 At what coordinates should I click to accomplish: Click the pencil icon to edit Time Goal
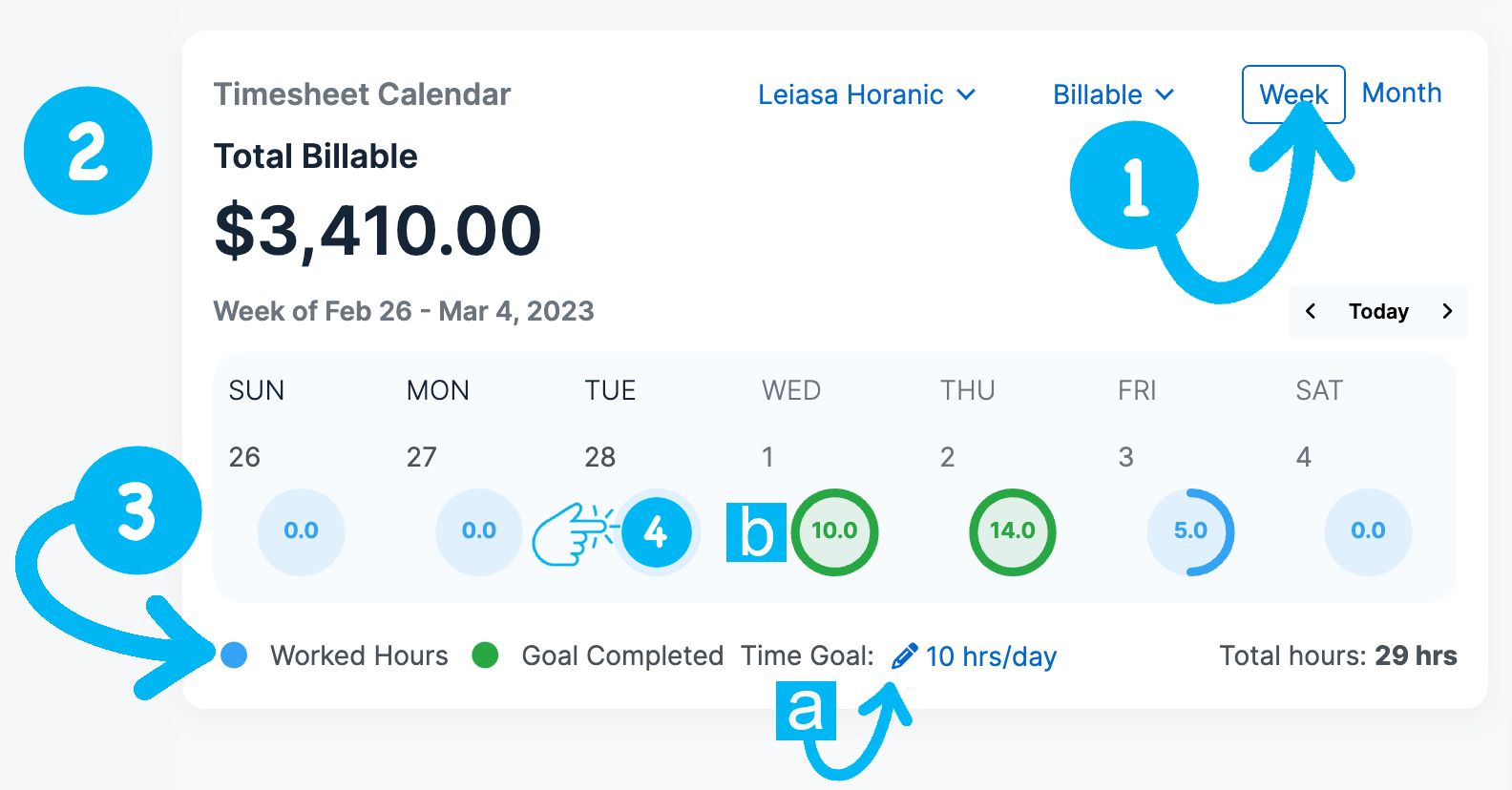[903, 656]
